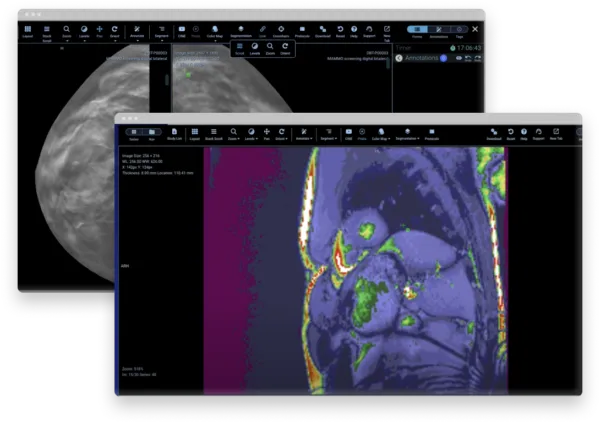Open Help in front window toolbar
600x423 pixels.
click(524, 134)
